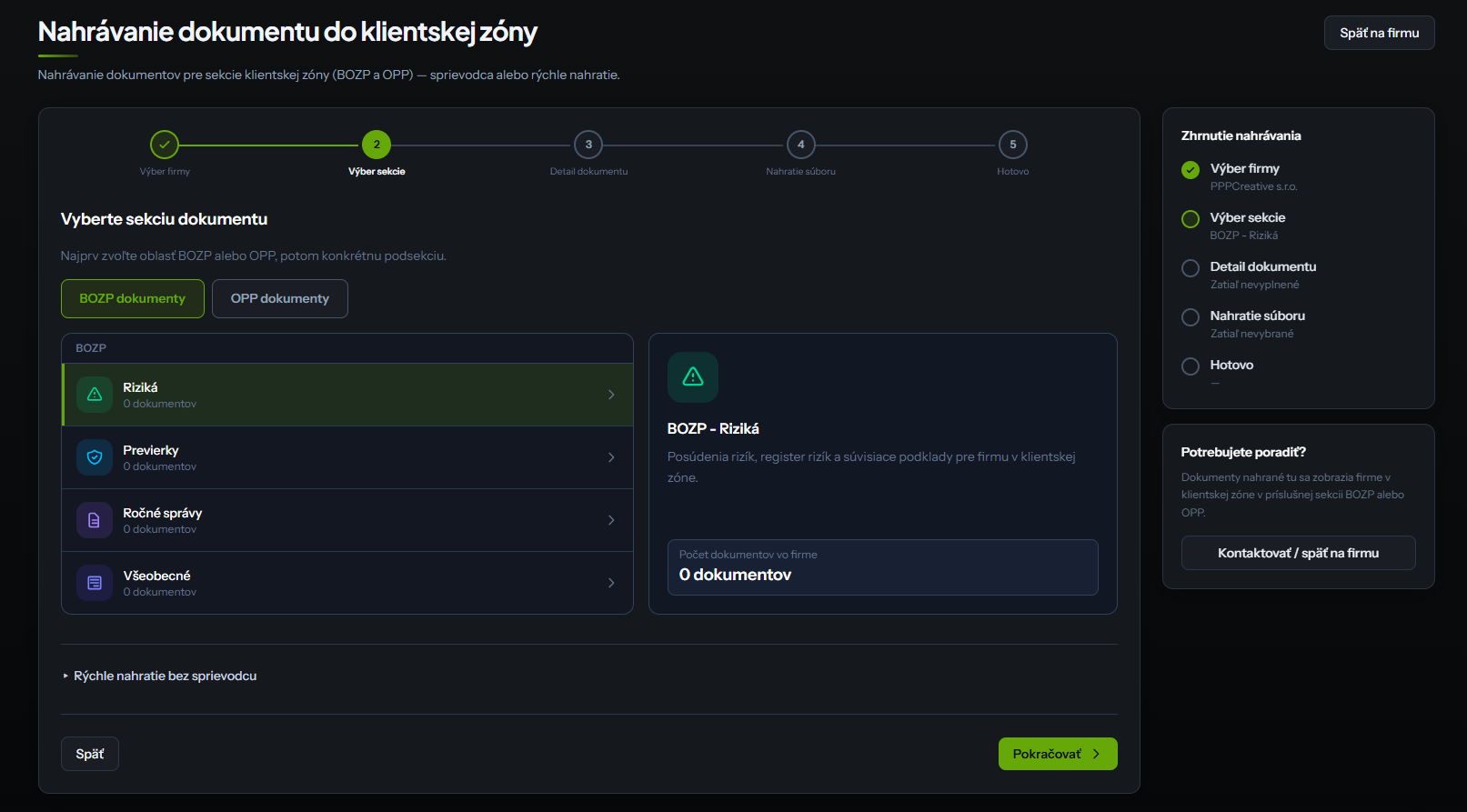Open the Všeobecné row chevron arrow

click(611, 583)
